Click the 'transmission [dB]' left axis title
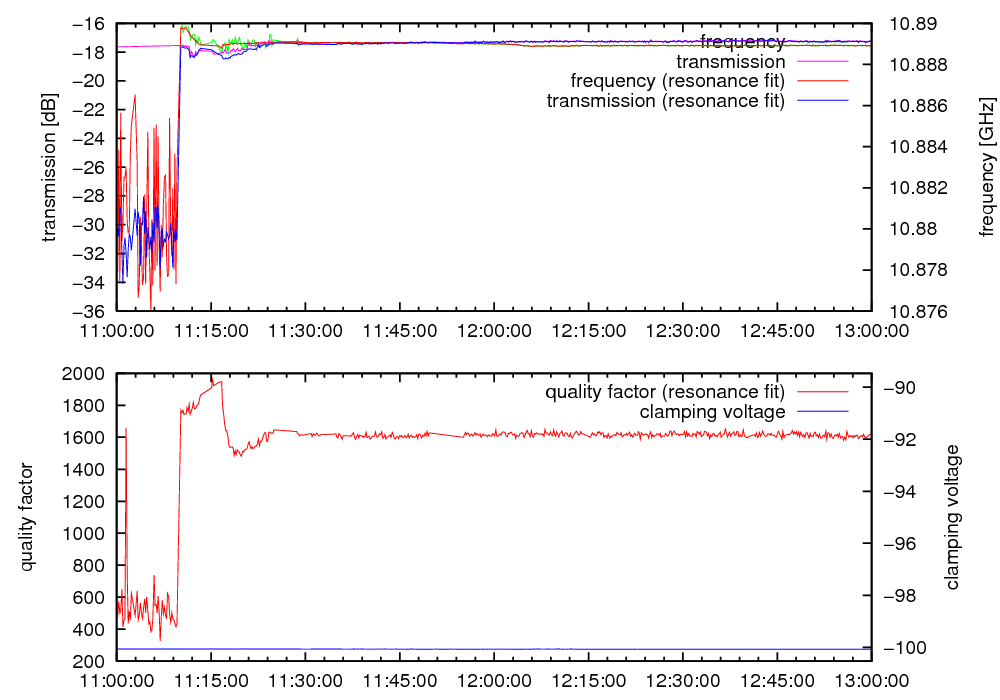 50,167
